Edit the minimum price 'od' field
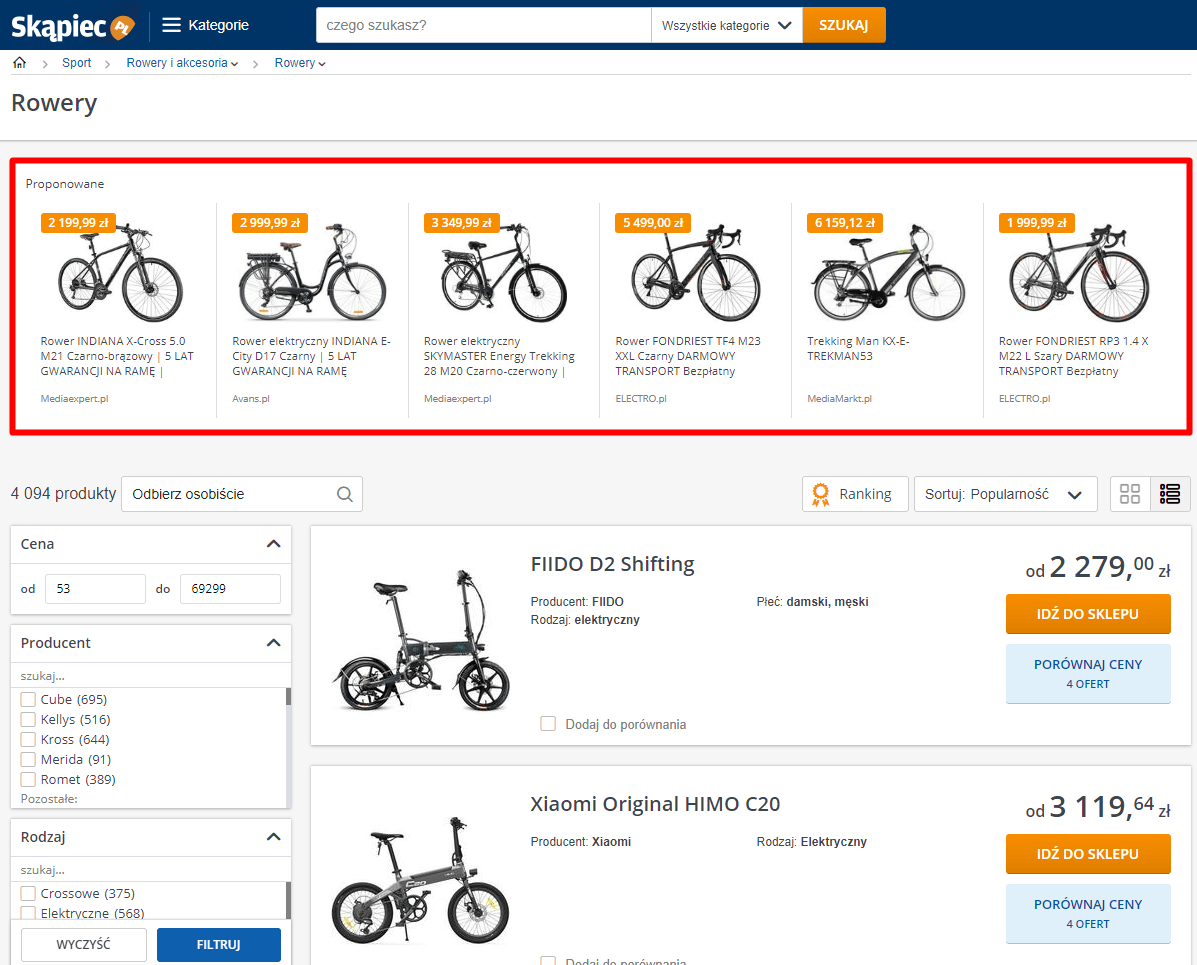1197x965 pixels. (95, 589)
